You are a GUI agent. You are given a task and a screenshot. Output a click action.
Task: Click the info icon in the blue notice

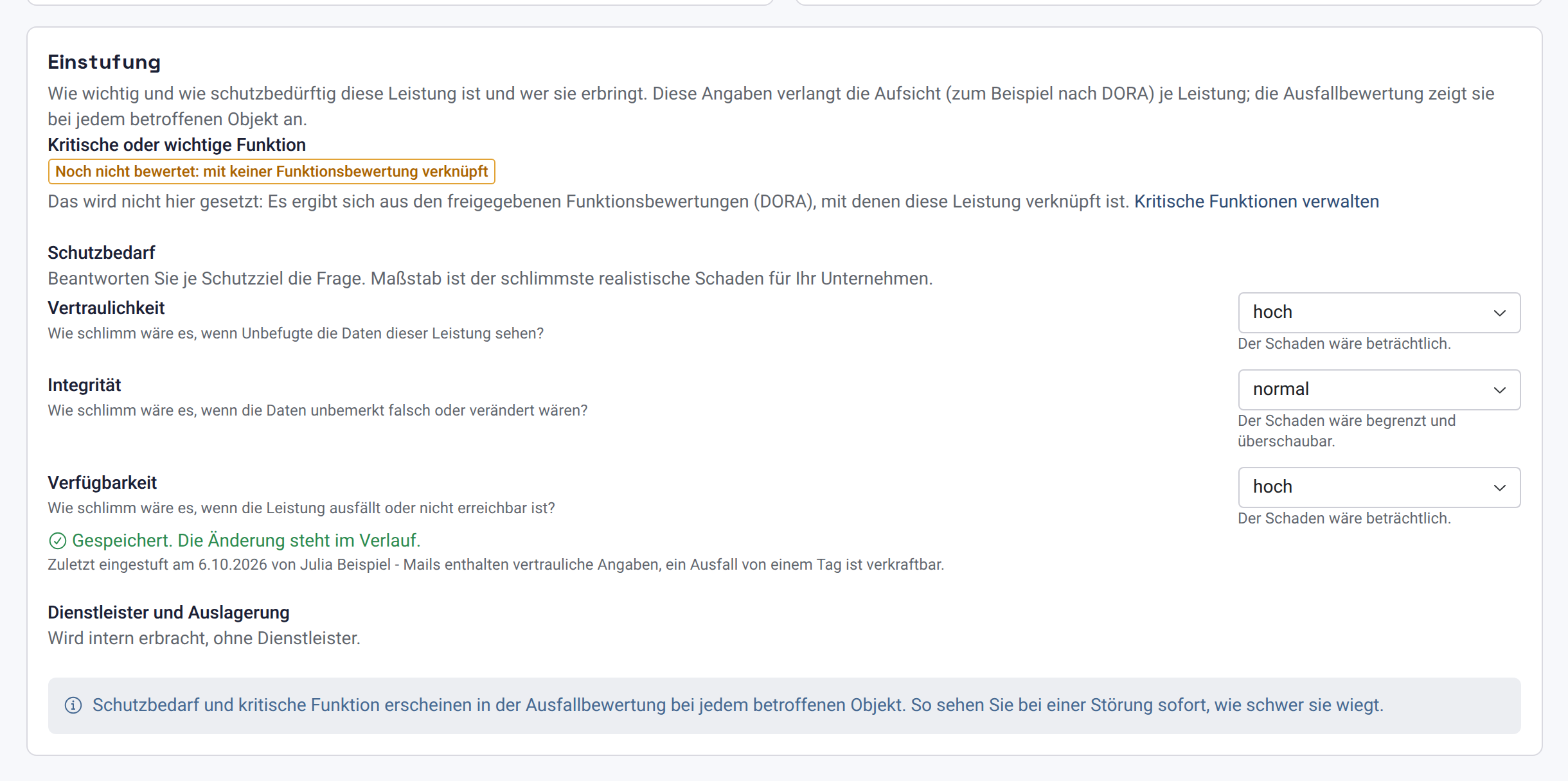(73, 705)
